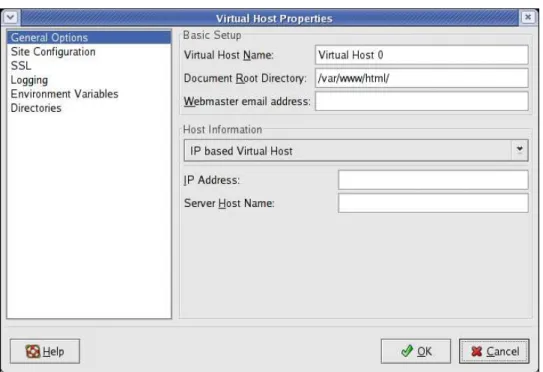Open the window menu in title bar

click(x=11, y=17)
